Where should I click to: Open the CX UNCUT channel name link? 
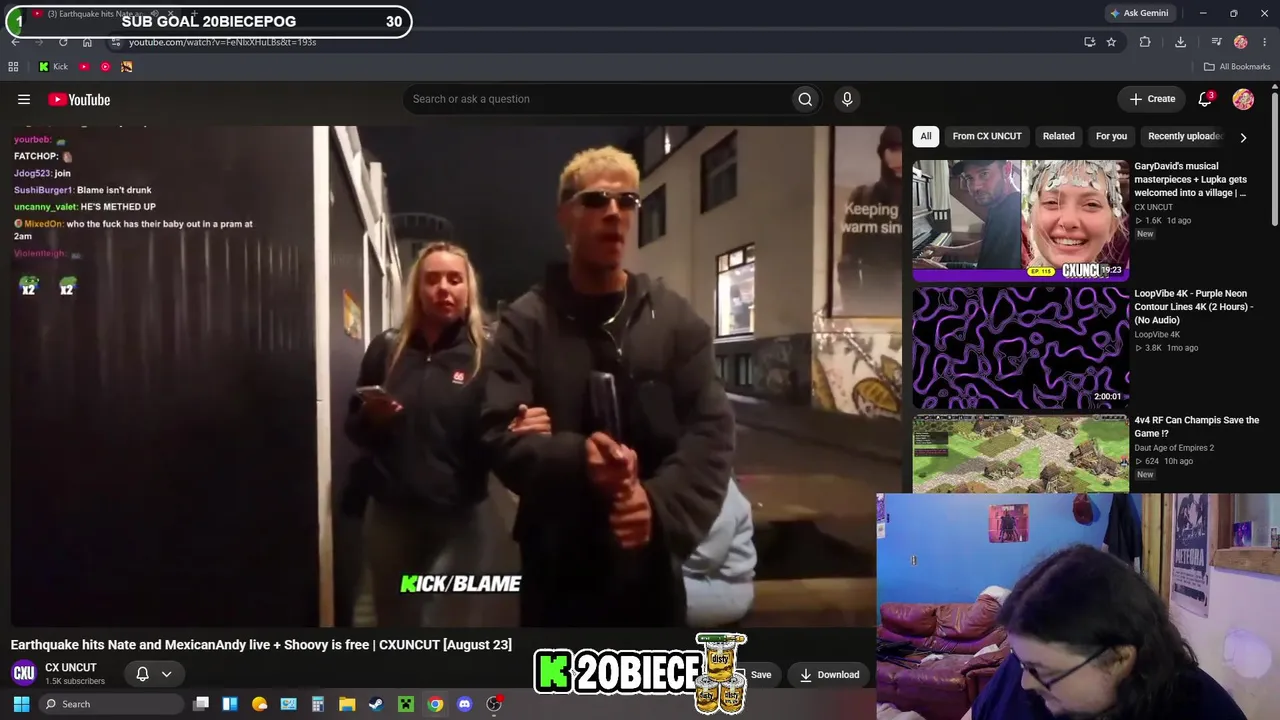[x=71, y=668]
